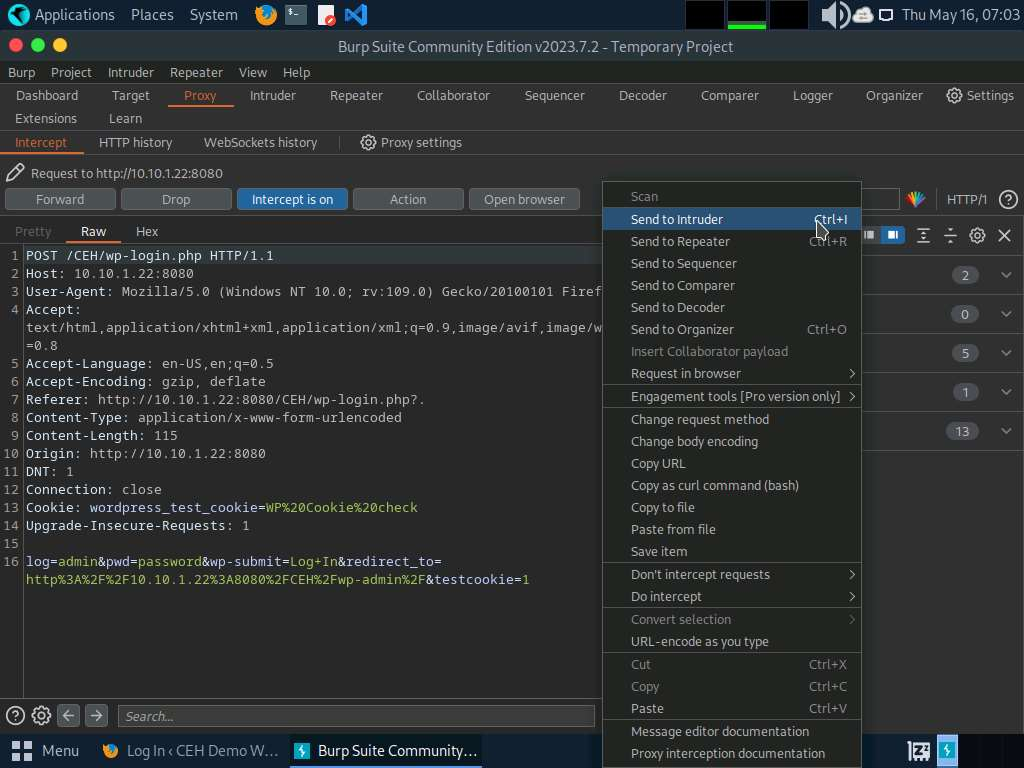Click the colorful Inspector highlight icon
The width and height of the screenshot is (1024, 768).
tap(915, 199)
